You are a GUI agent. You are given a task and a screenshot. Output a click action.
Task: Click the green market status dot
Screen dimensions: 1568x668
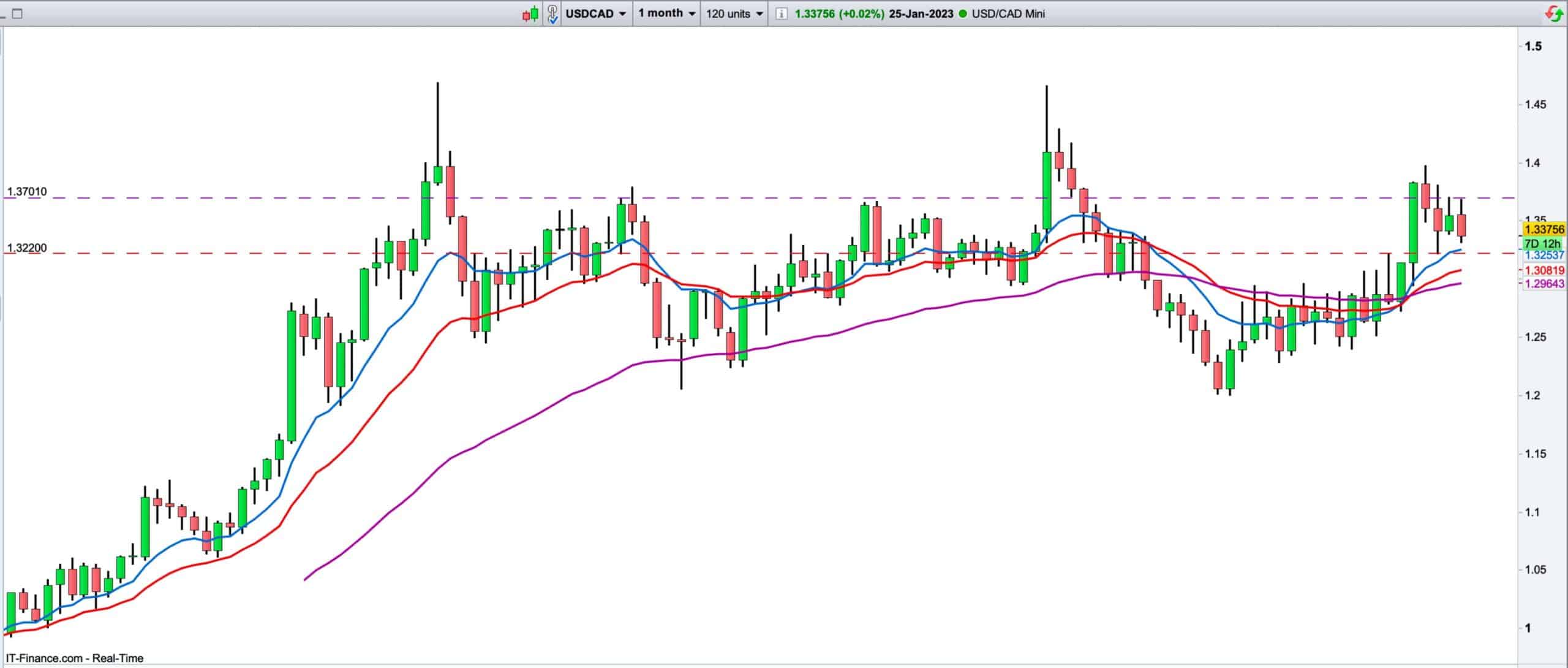click(962, 13)
